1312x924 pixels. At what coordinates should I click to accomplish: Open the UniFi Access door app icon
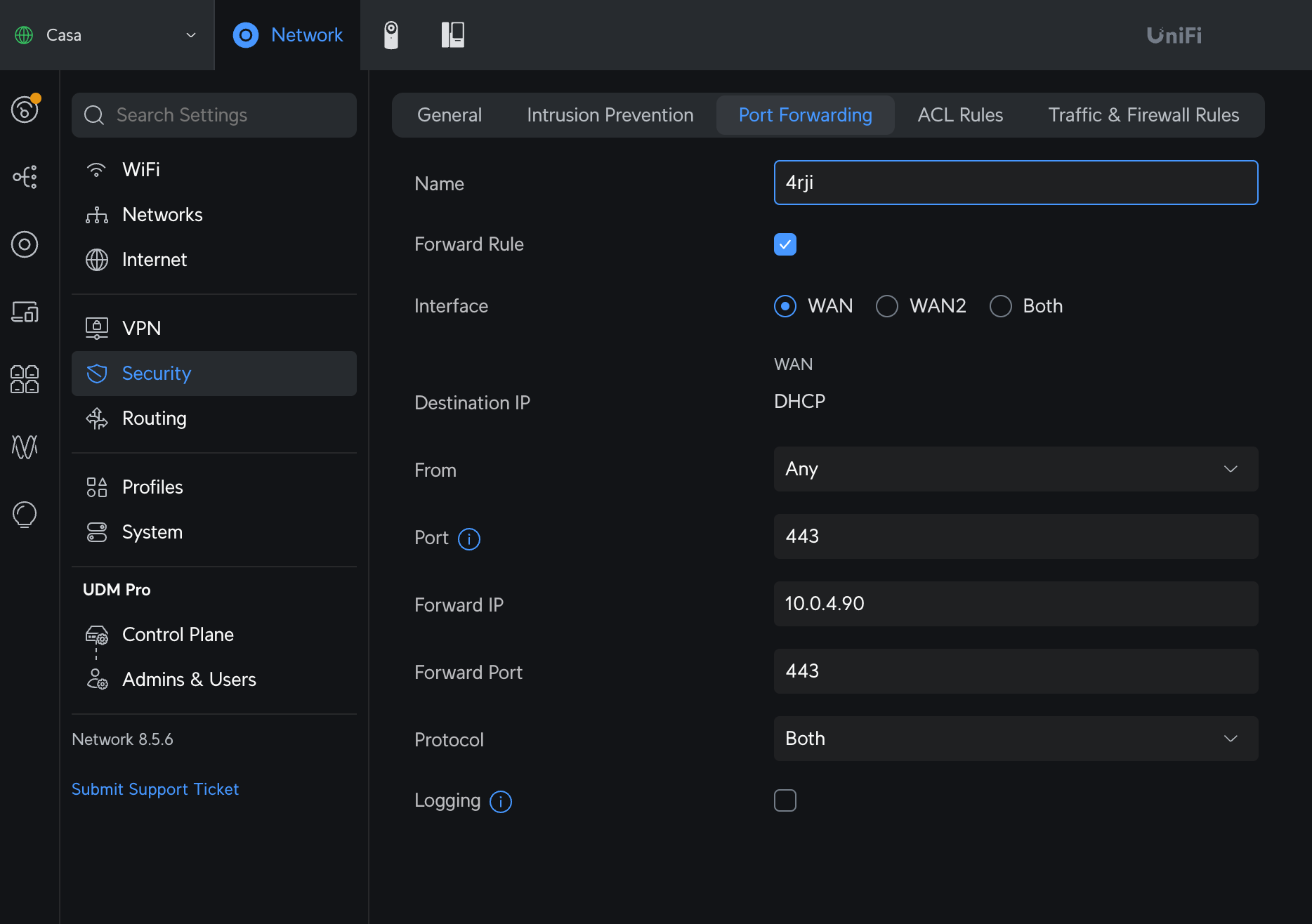coord(452,35)
